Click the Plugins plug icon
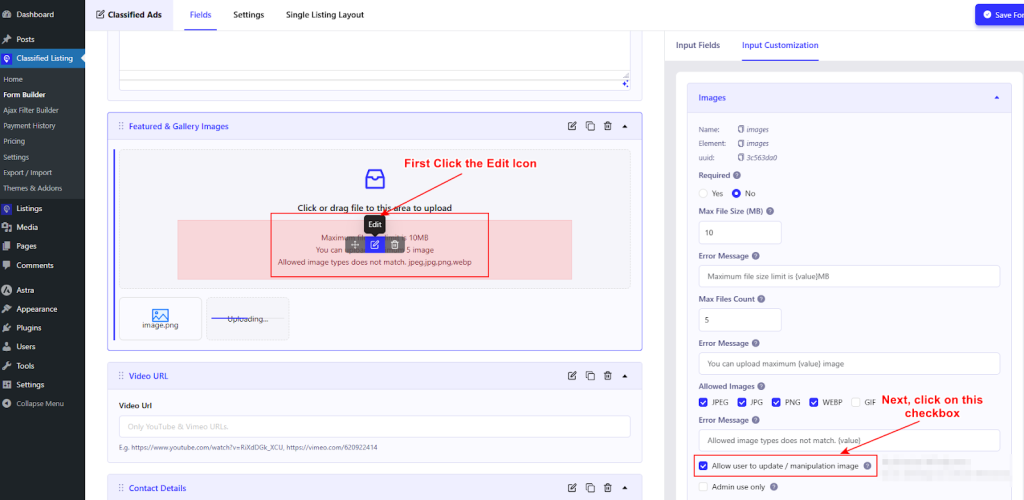1024x500 pixels. click(x=7, y=328)
